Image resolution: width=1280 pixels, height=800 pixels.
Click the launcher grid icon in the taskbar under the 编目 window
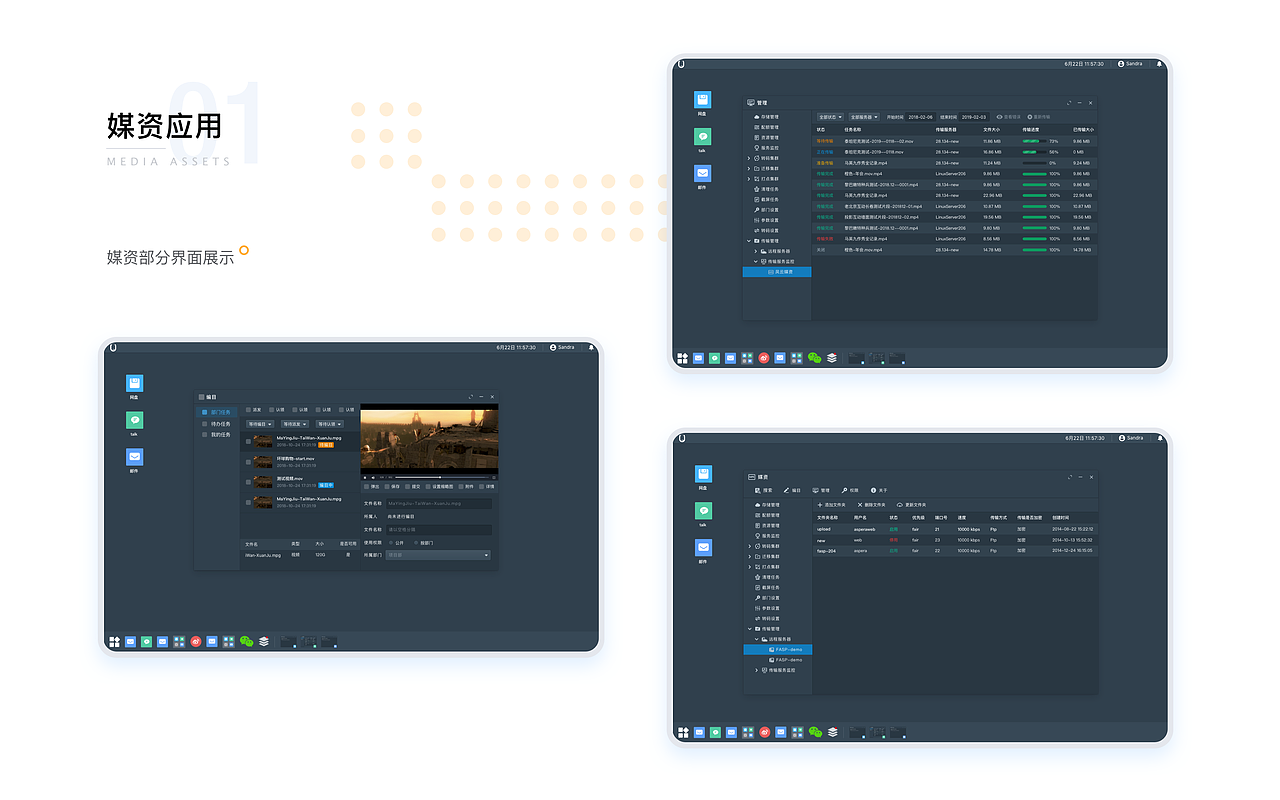tap(114, 641)
